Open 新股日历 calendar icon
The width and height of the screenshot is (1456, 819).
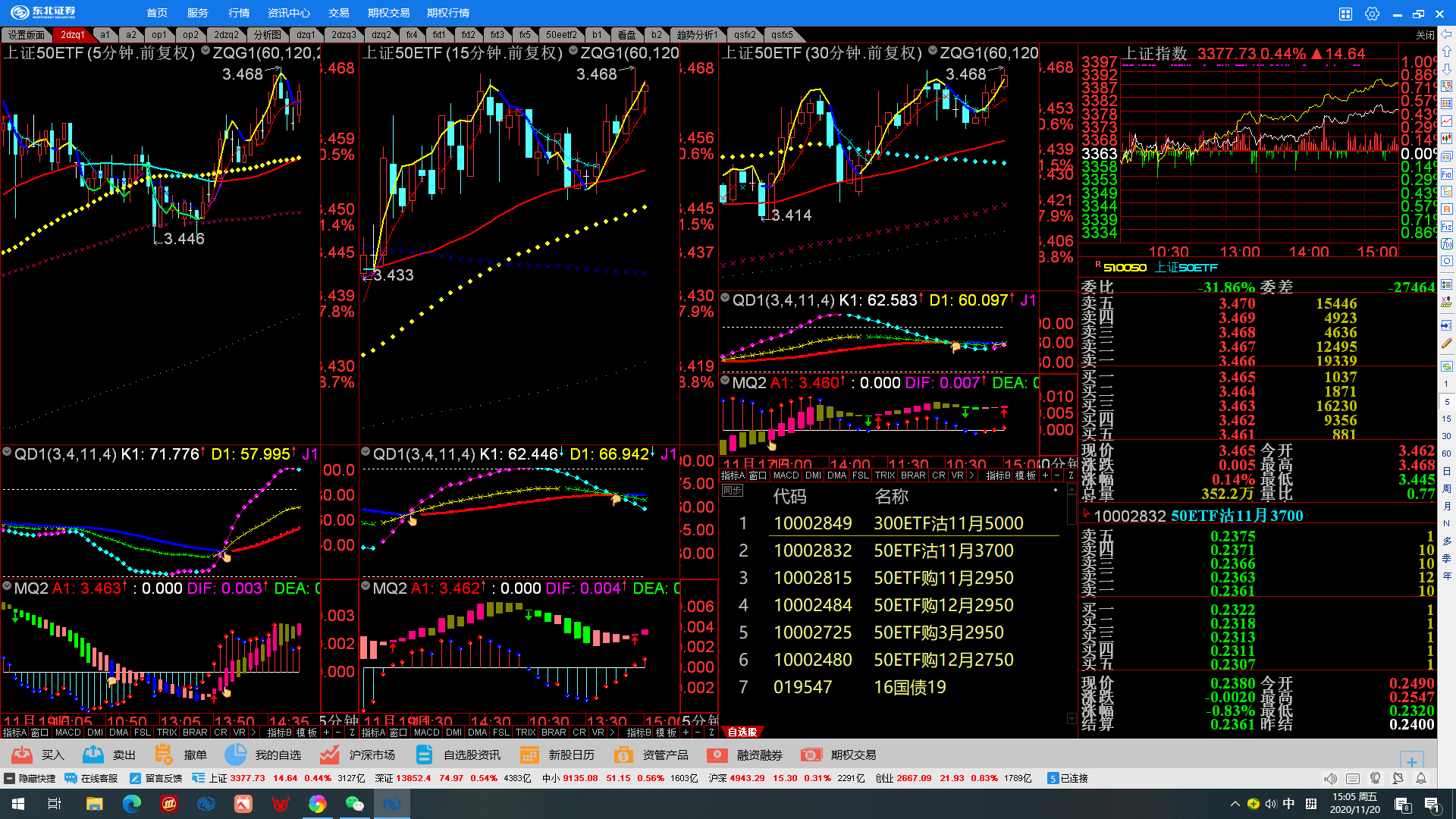[x=529, y=755]
